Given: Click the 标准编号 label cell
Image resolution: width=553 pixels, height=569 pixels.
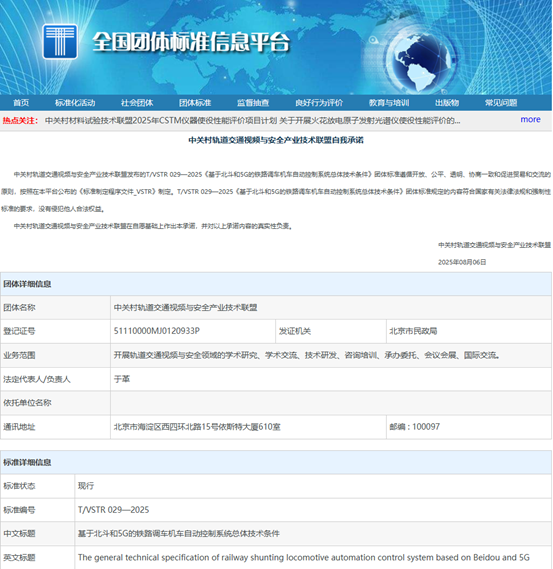Looking at the screenshot, I should (37, 510).
